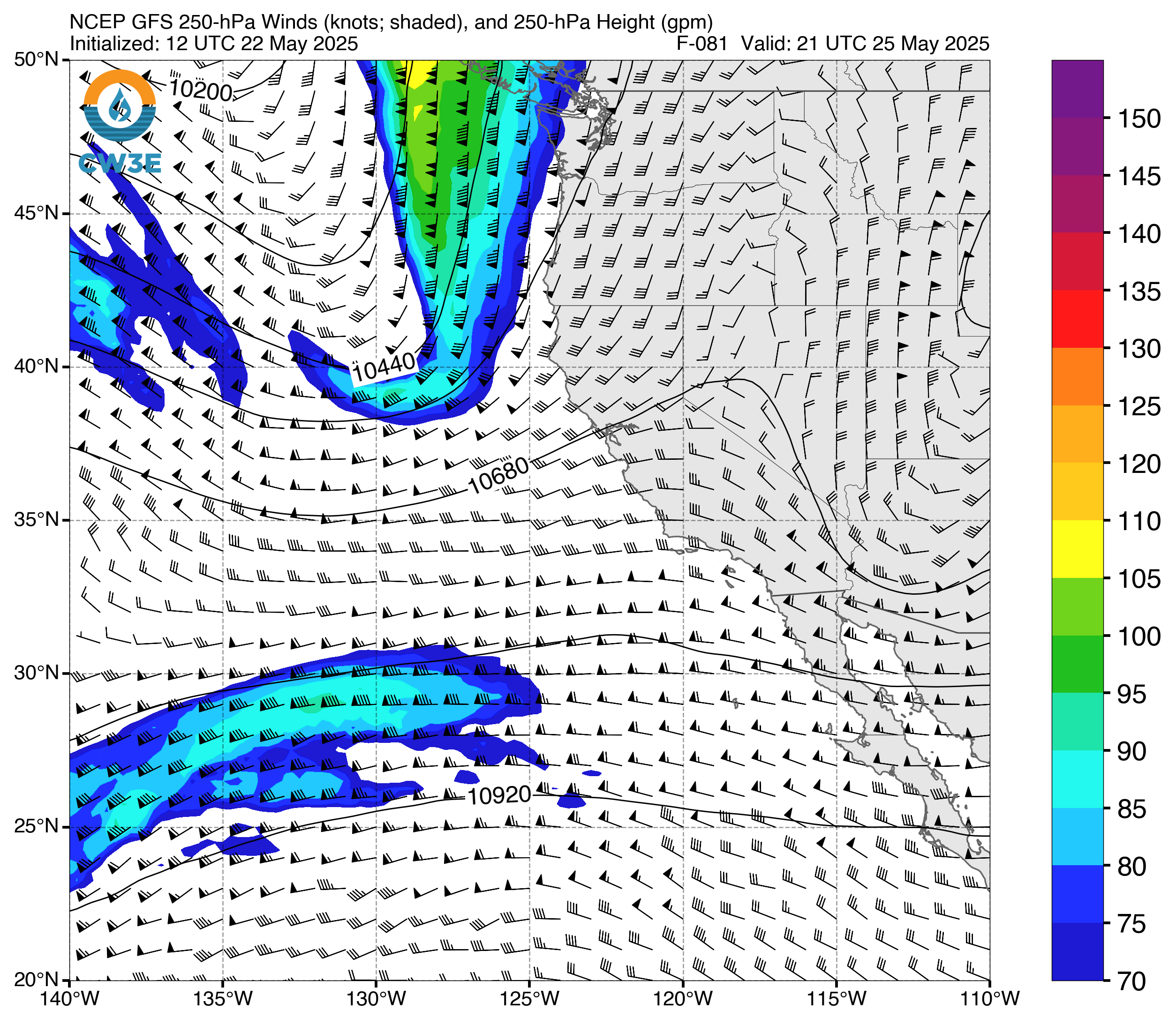
Task: Click the 30°N latitude axis label
Action: coord(36,673)
